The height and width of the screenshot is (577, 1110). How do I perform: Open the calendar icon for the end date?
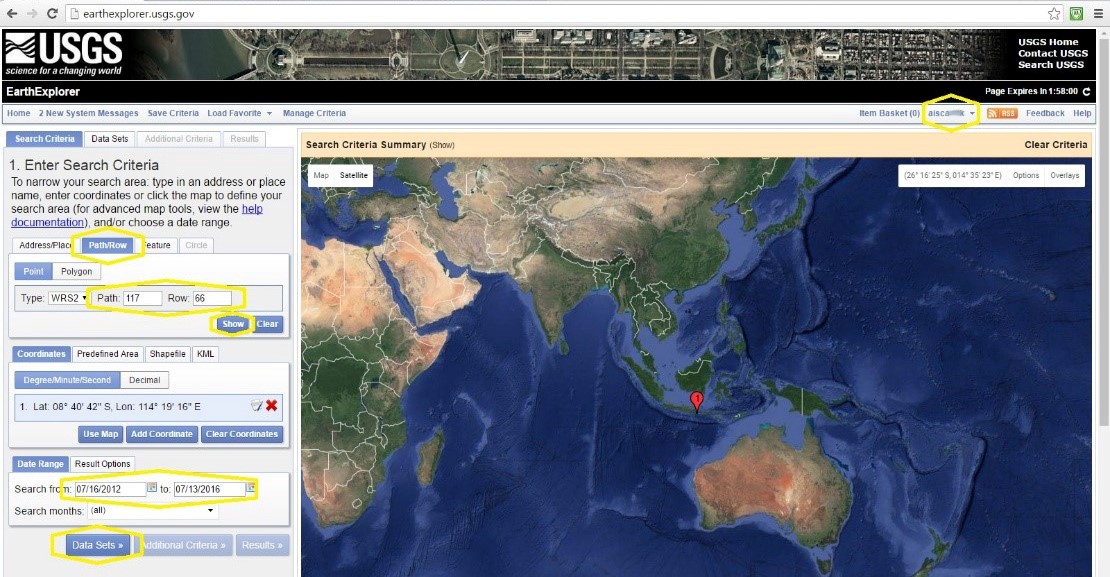250,488
